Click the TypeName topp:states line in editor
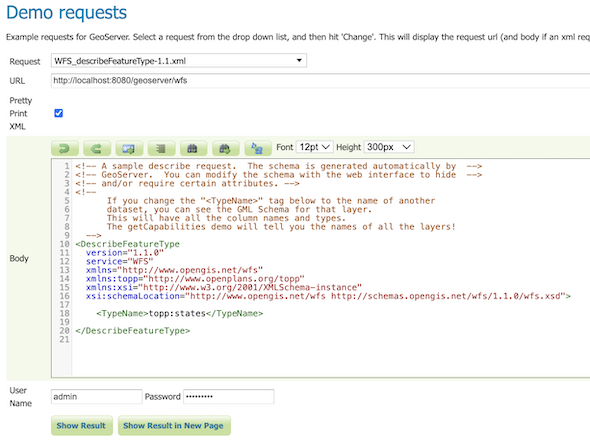 [x=179, y=313]
